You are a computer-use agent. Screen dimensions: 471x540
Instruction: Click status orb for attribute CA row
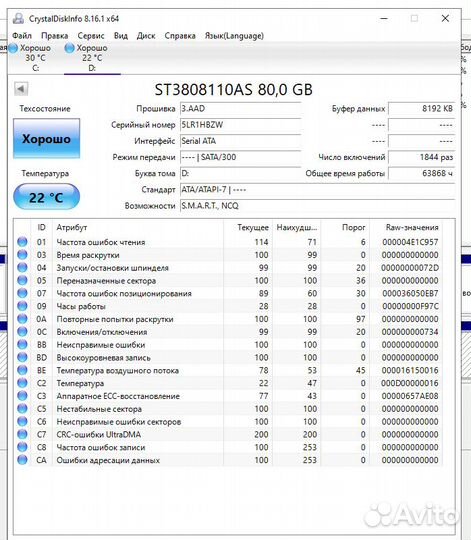click(22, 460)
